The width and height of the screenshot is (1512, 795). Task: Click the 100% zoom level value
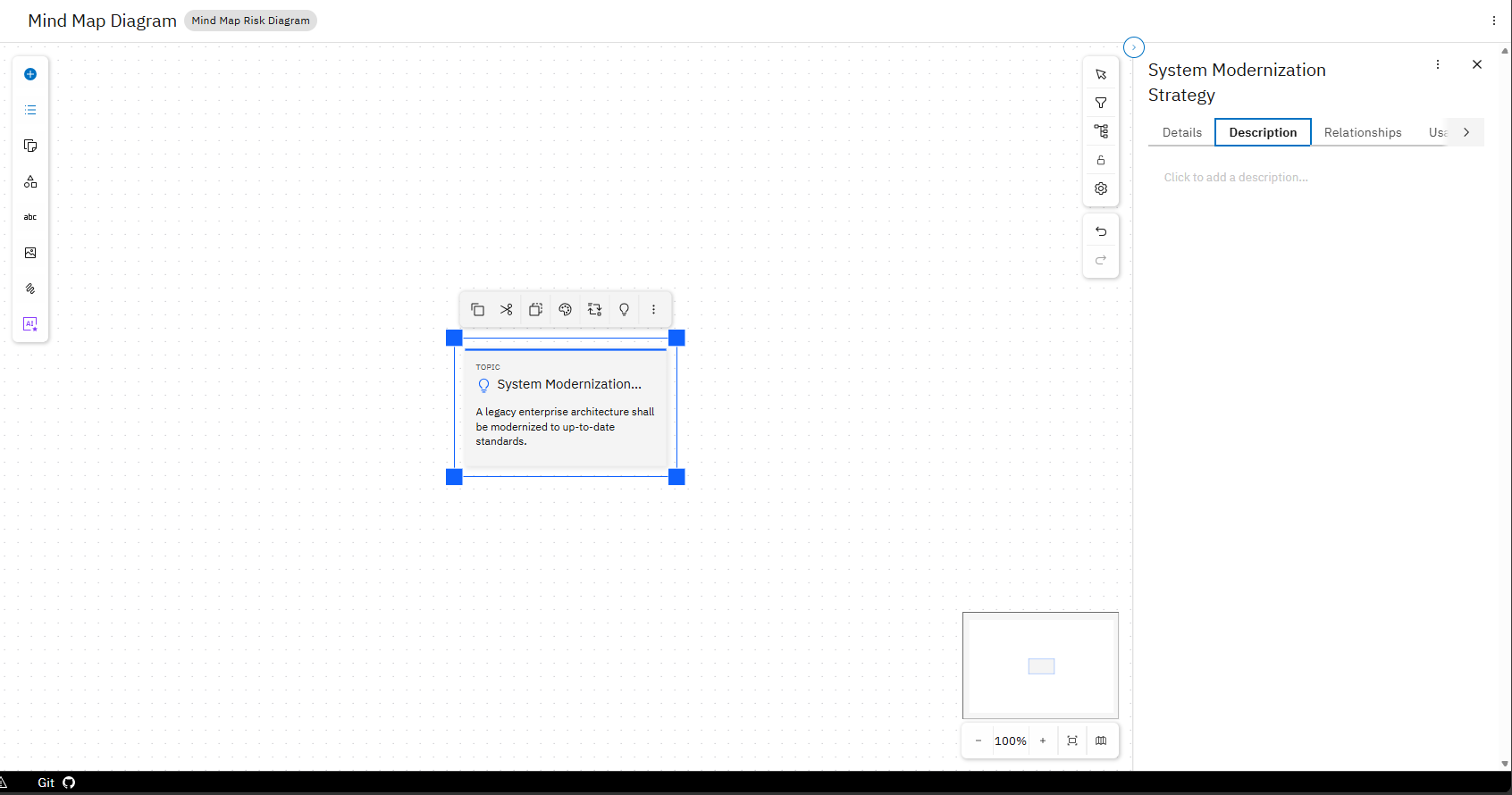[1011, 741]
